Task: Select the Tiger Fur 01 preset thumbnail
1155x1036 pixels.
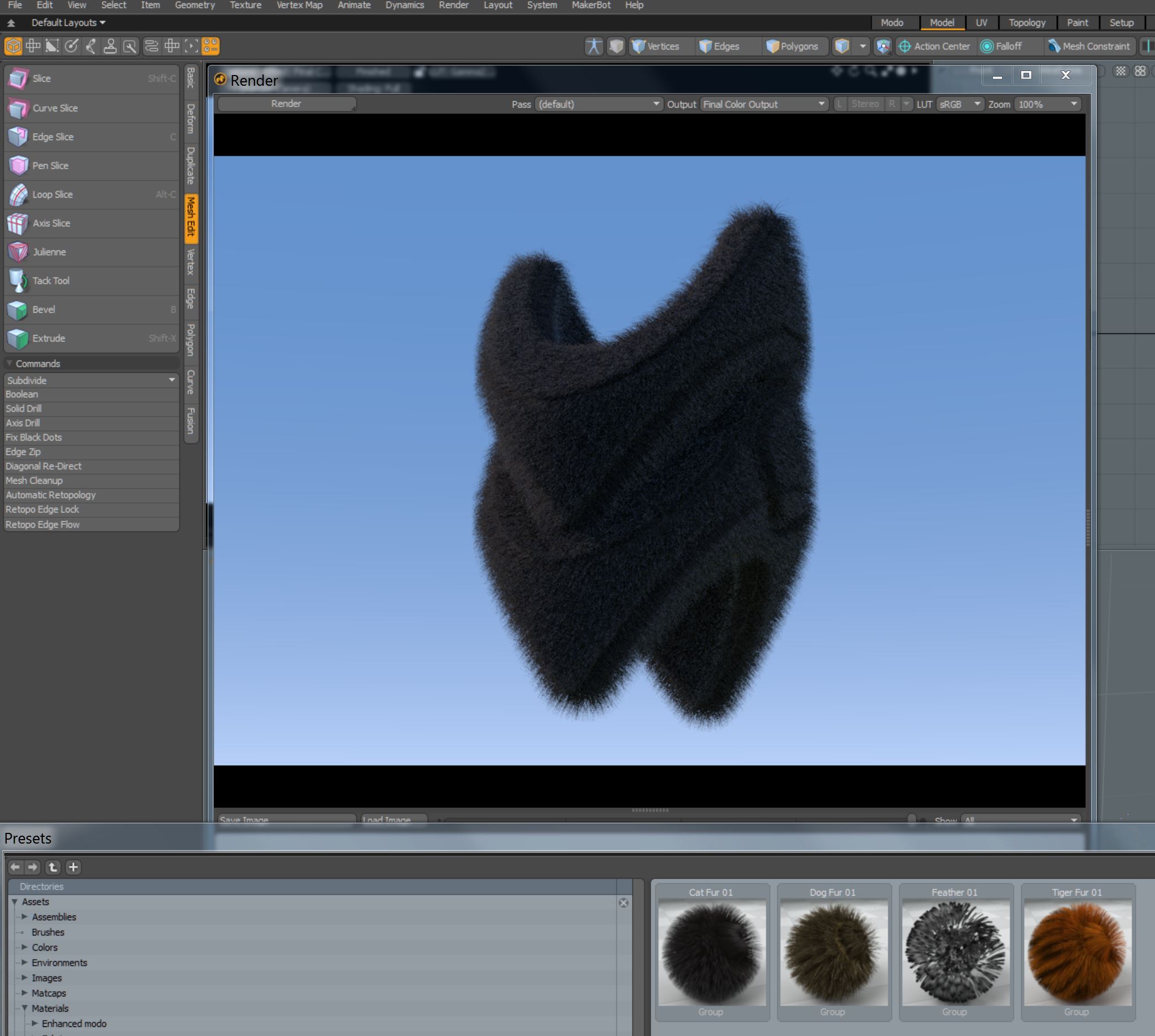Action: 1077,952
